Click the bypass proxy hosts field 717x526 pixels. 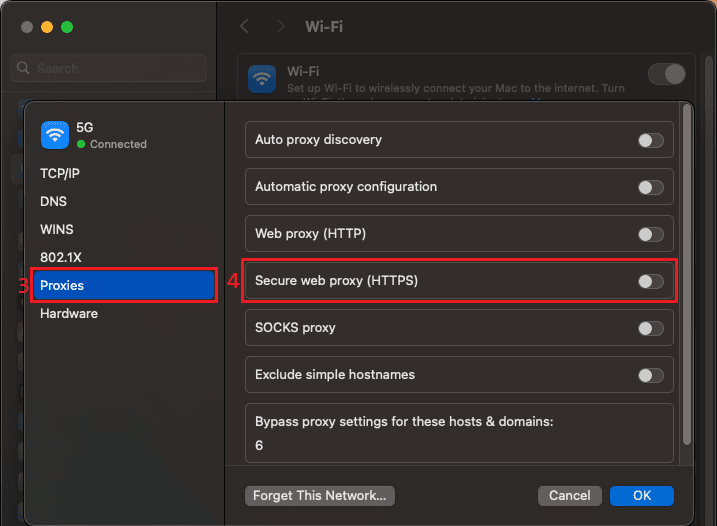click(459, 444)
